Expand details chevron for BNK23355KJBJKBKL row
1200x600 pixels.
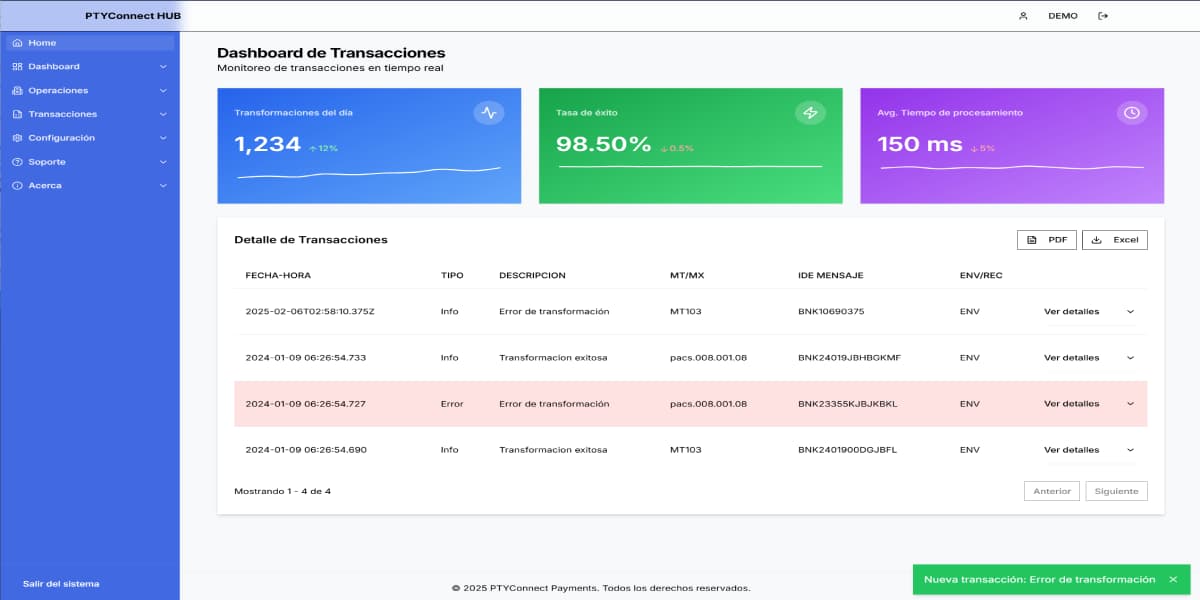click(1131, 404)
